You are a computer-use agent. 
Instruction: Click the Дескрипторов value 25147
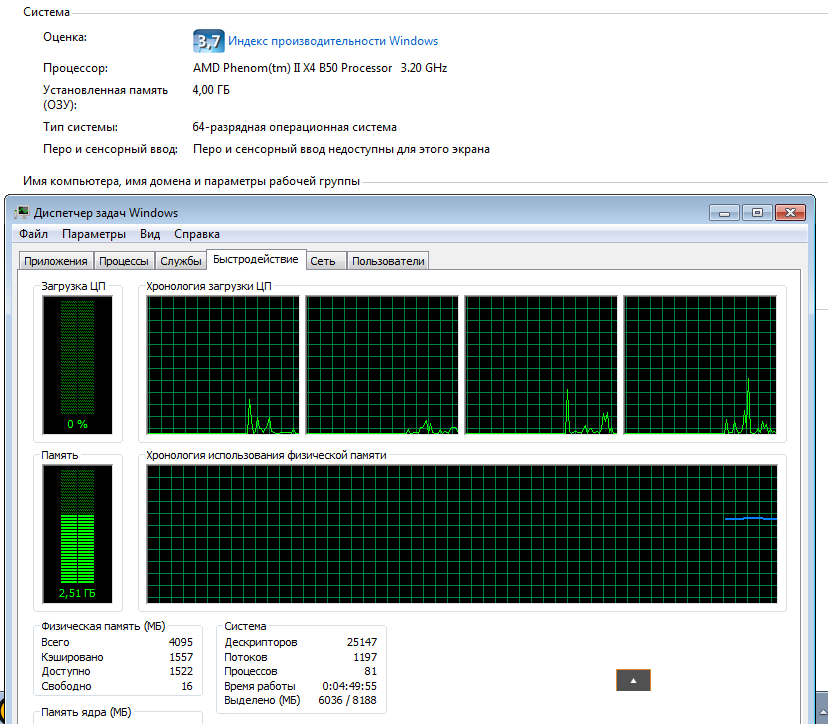[362, 642]
